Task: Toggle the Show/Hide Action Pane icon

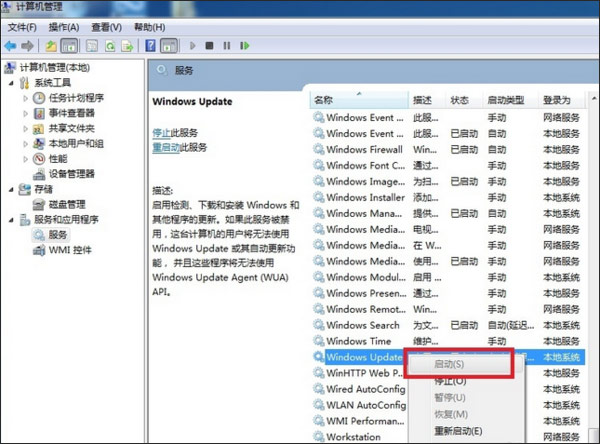Action: 169,46
